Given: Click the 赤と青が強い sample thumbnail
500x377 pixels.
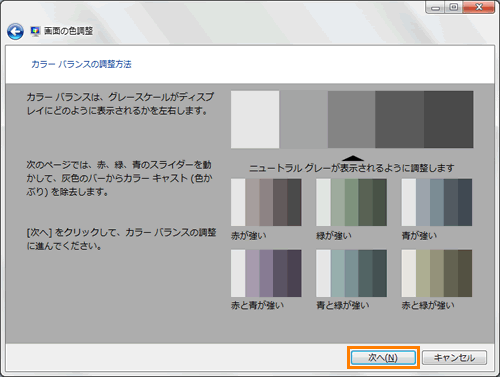Looking at the screenshot, I should coord(266,273).
